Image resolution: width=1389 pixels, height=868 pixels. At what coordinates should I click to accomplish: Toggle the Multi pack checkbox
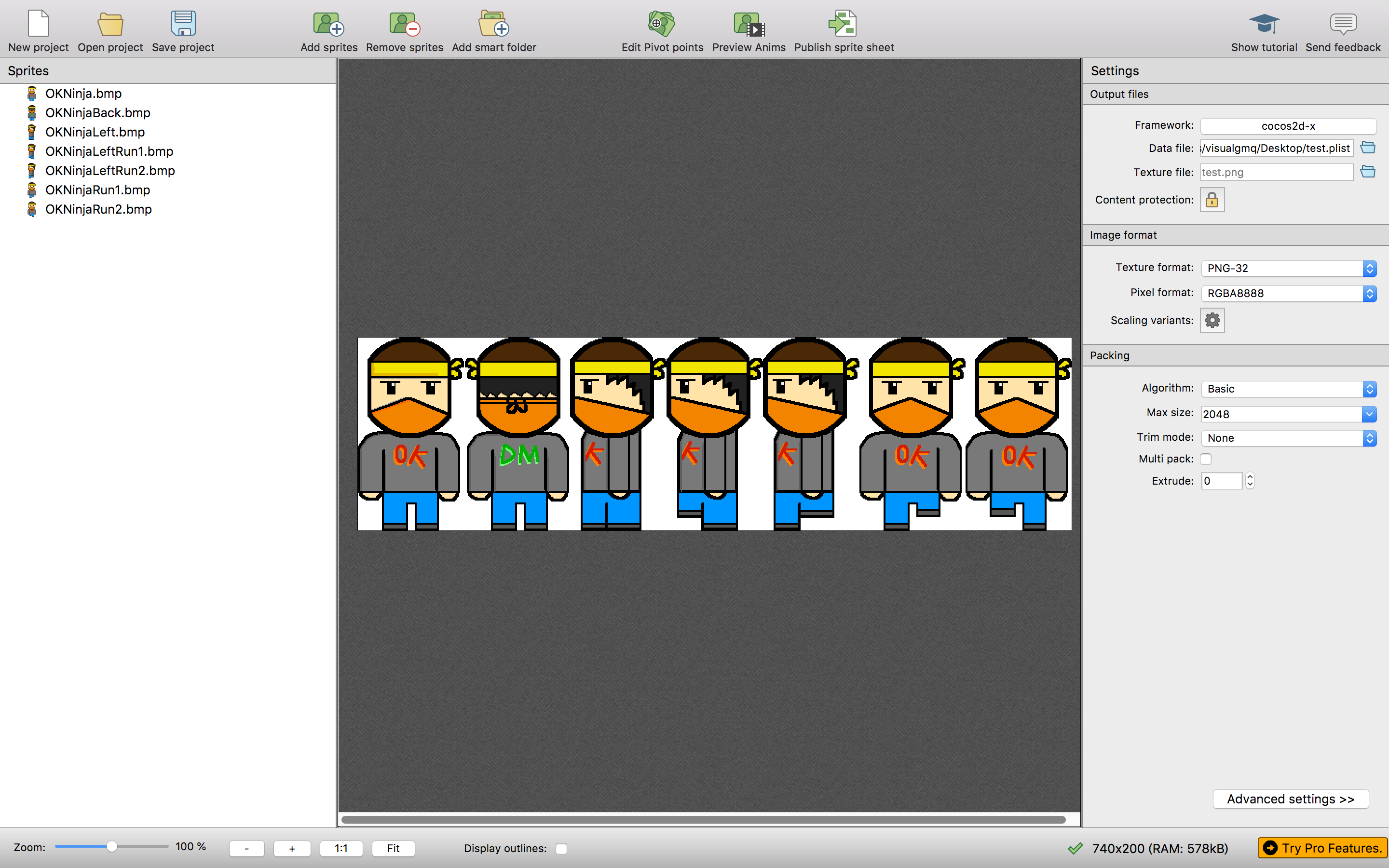pyautogui.click(x=1206, y=459)
